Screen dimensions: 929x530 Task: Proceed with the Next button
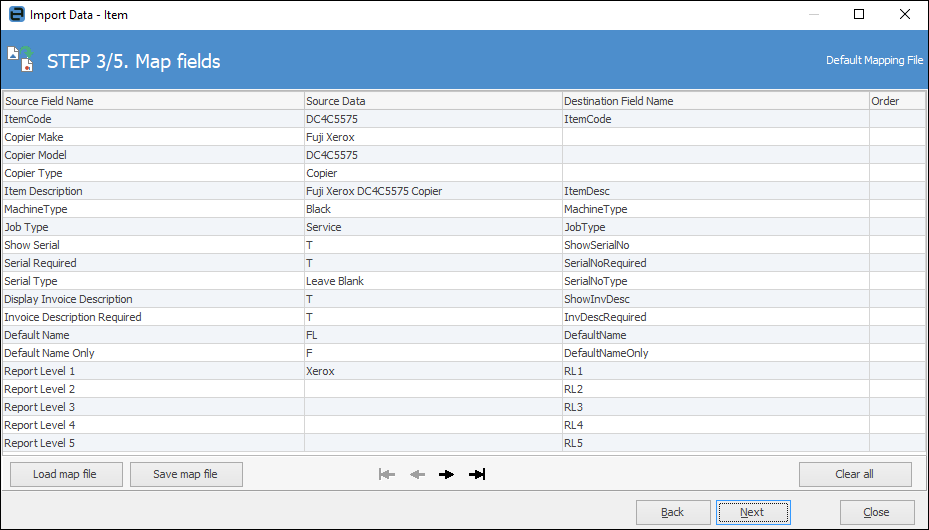point(753,512)
